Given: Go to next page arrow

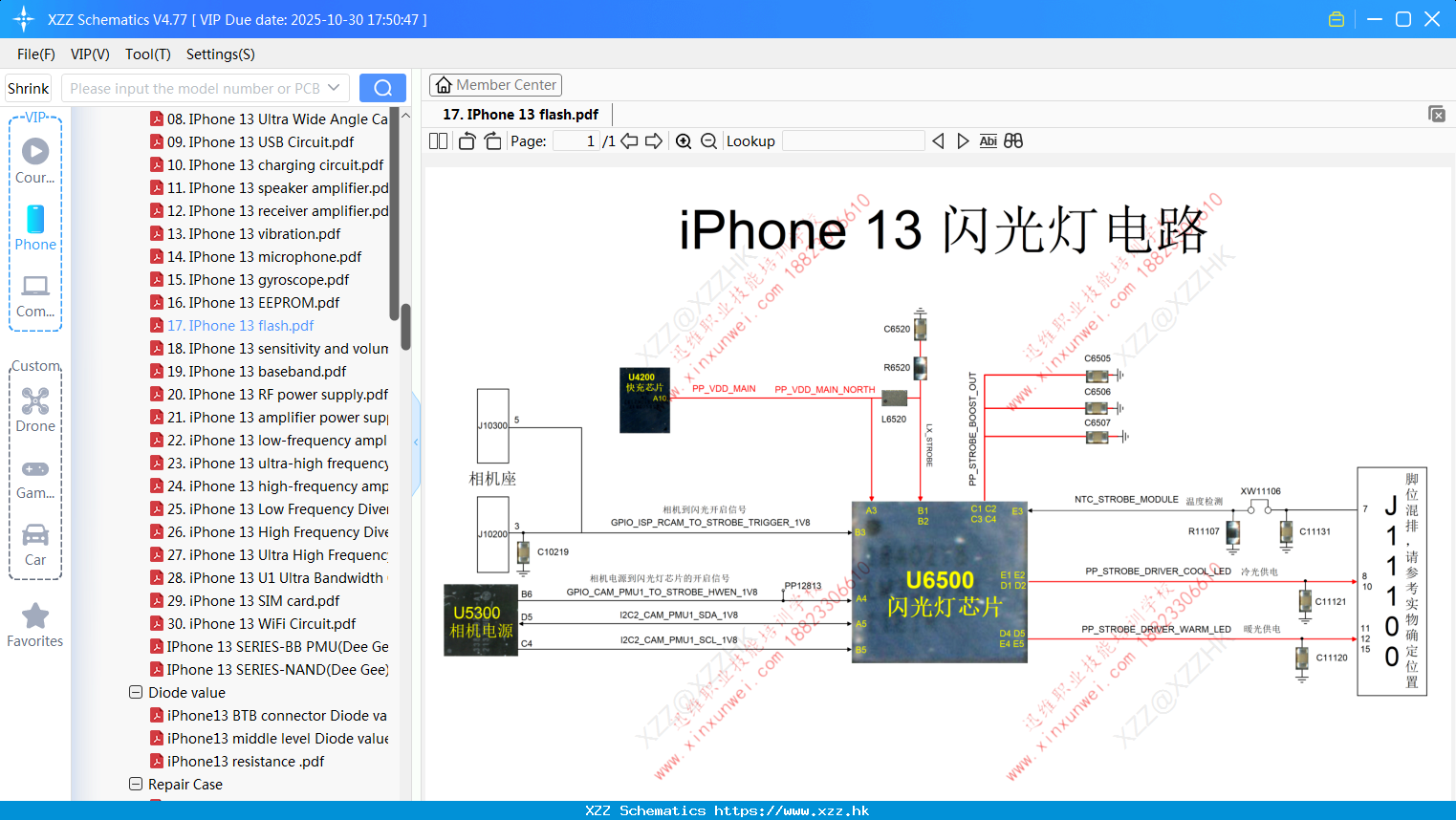Looking at the screenshot, I should [x=654, y=140].
